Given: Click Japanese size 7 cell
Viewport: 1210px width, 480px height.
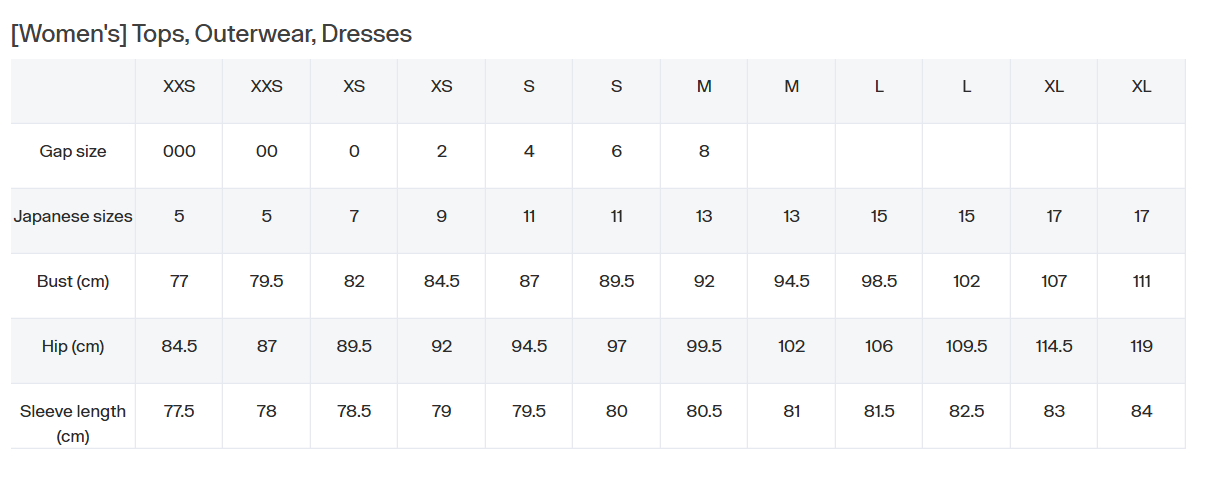Looking at the screenshot, I should (354, 216).
